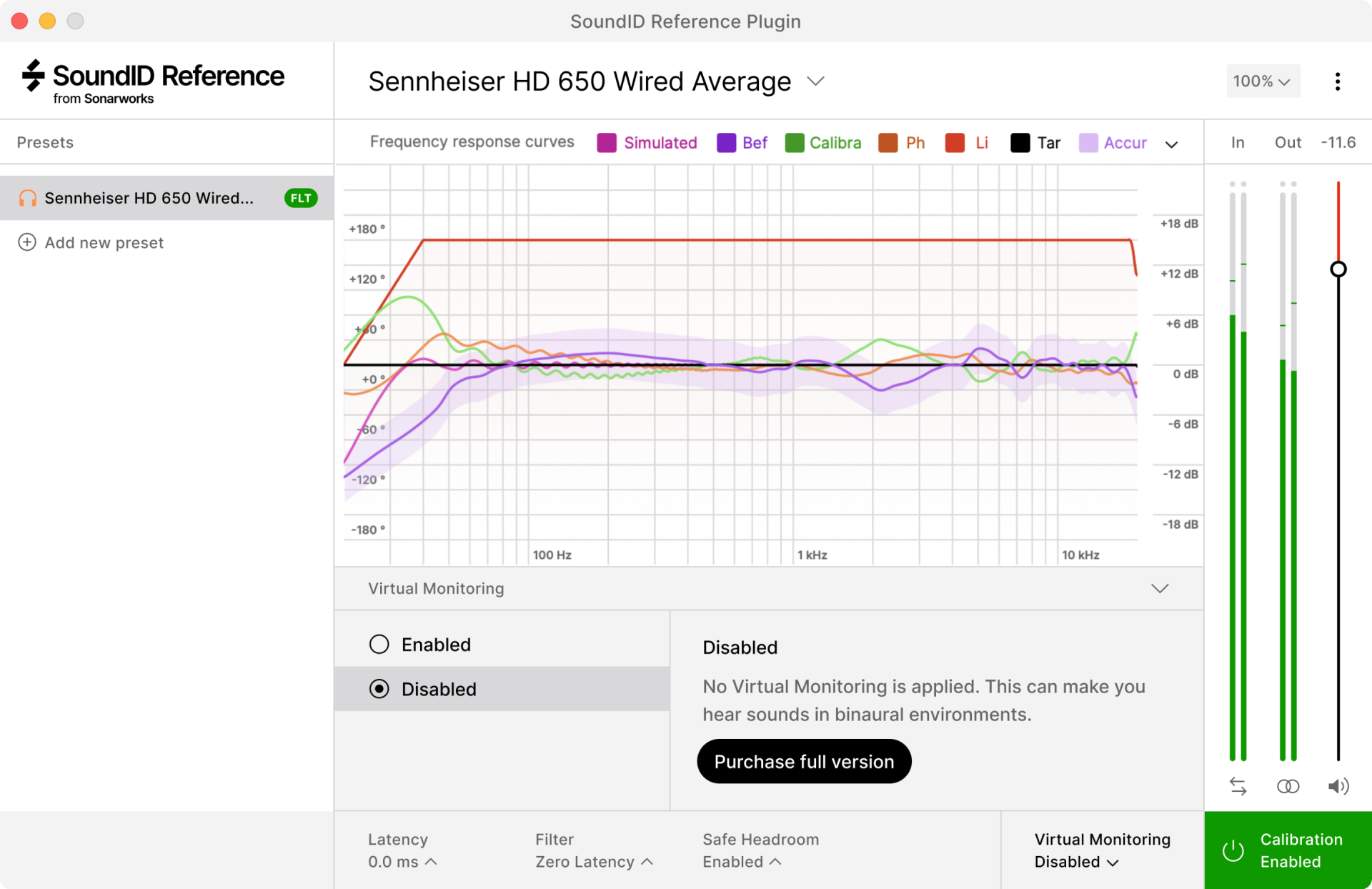Click the mono overlapping circles icon
The image size is (1372, 889).
click(x=1288, y=786)
